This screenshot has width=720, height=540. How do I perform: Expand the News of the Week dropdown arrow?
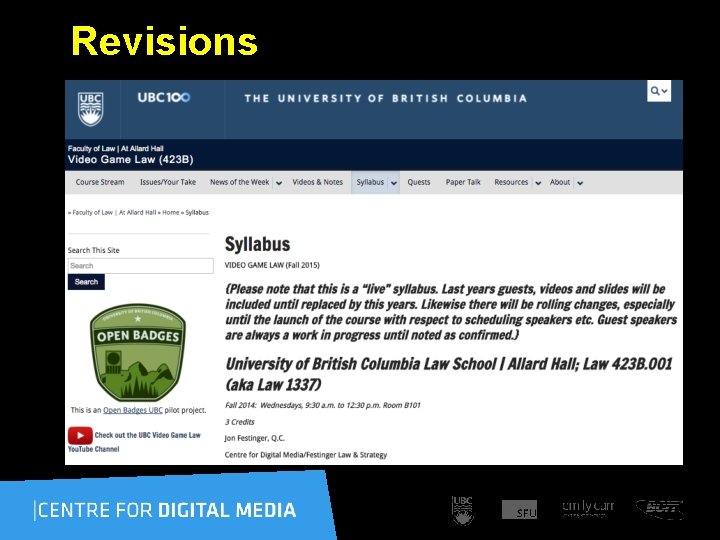[279, 183]
